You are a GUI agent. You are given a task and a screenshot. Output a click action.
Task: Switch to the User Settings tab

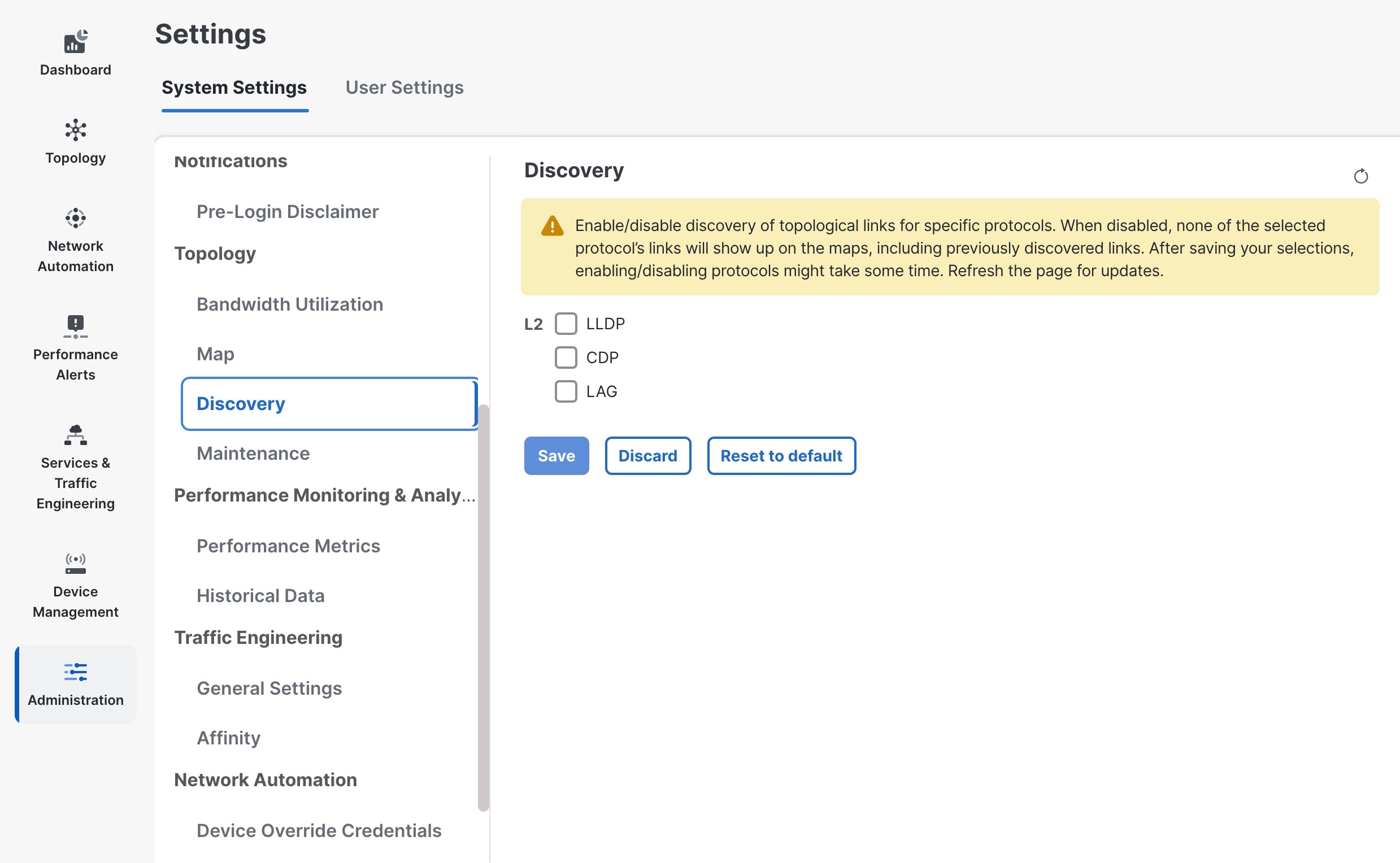click(405, 88)
